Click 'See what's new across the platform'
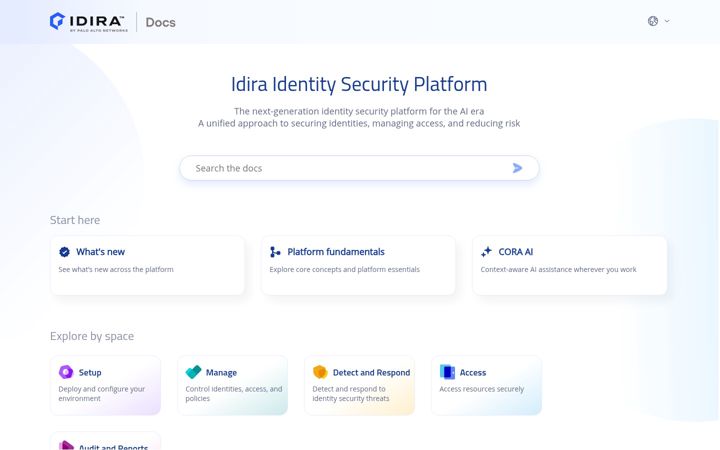The width and height of the screenshot is (720, 450). [x=116, y=270]
